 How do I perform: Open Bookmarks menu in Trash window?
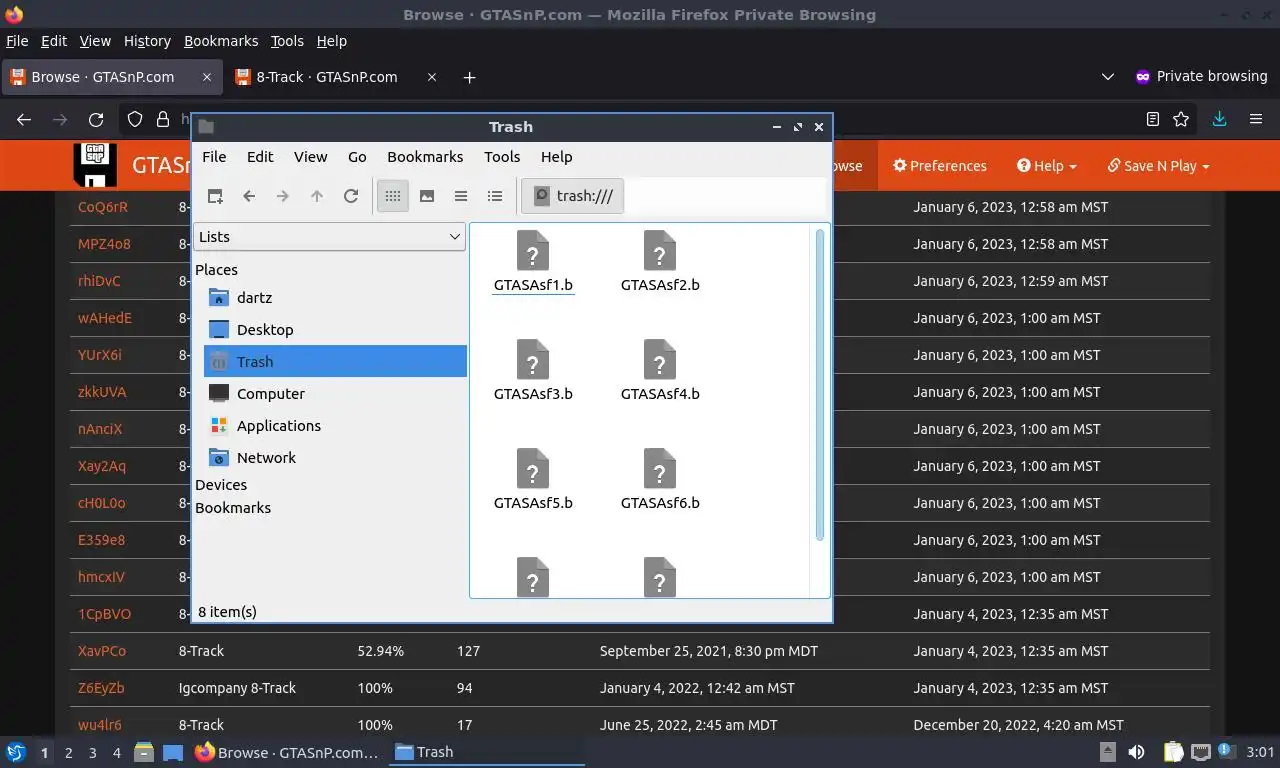[425, 157]
